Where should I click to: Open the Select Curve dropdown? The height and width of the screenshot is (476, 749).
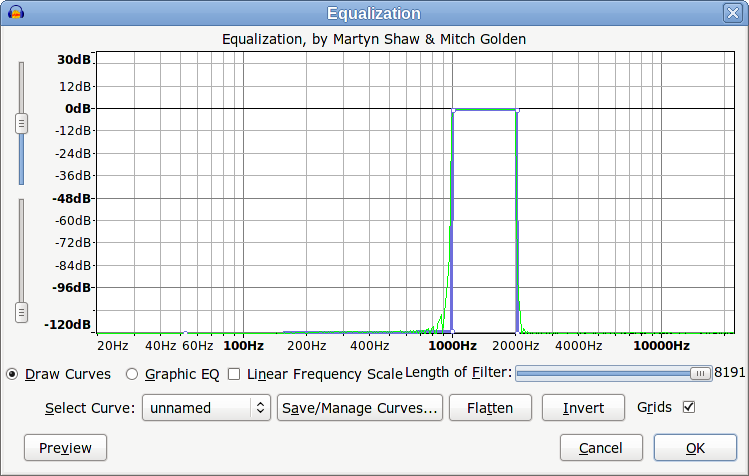206,408
